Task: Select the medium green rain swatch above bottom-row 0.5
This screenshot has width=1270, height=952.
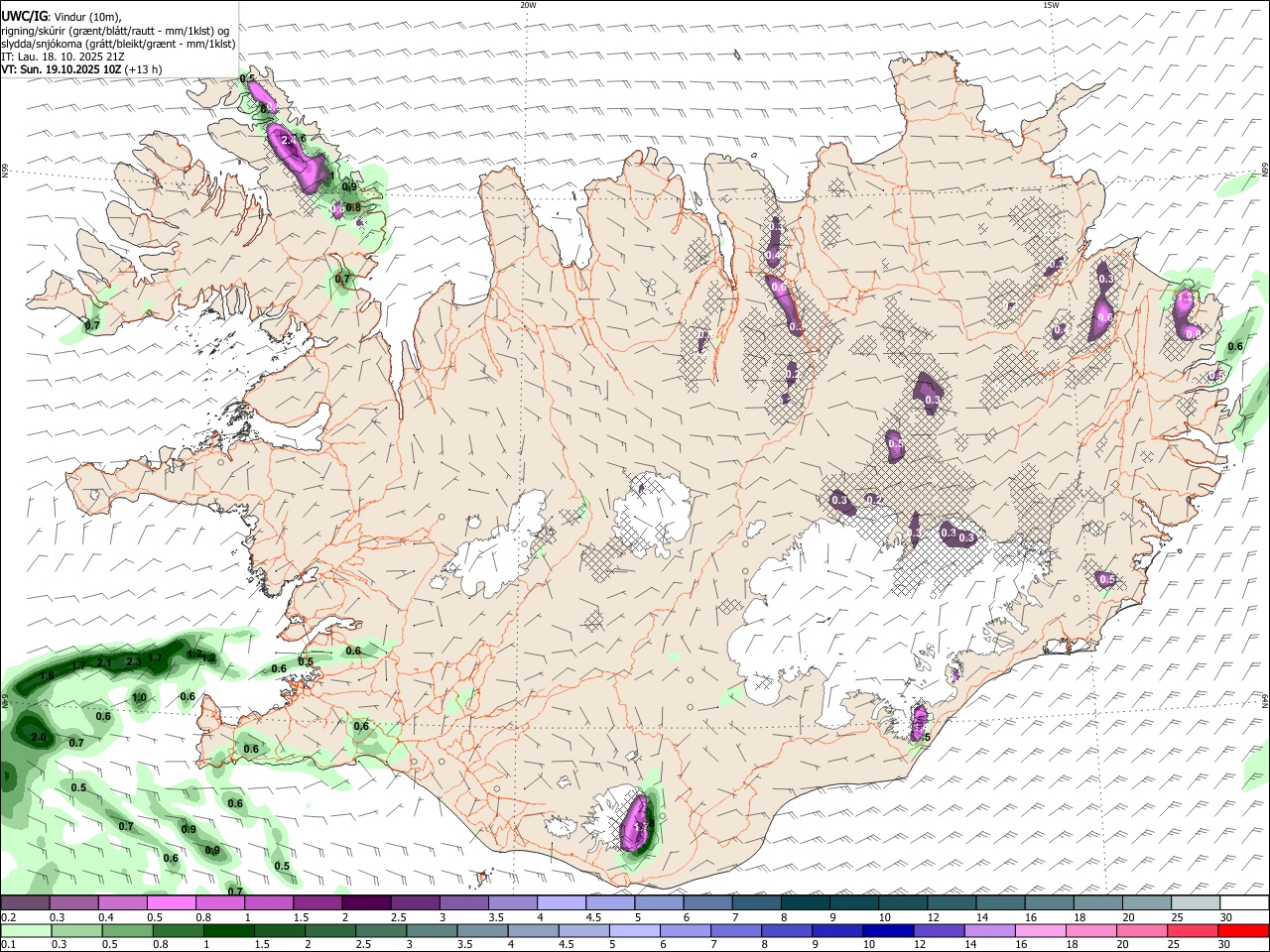Action: (x=127, y=930)
